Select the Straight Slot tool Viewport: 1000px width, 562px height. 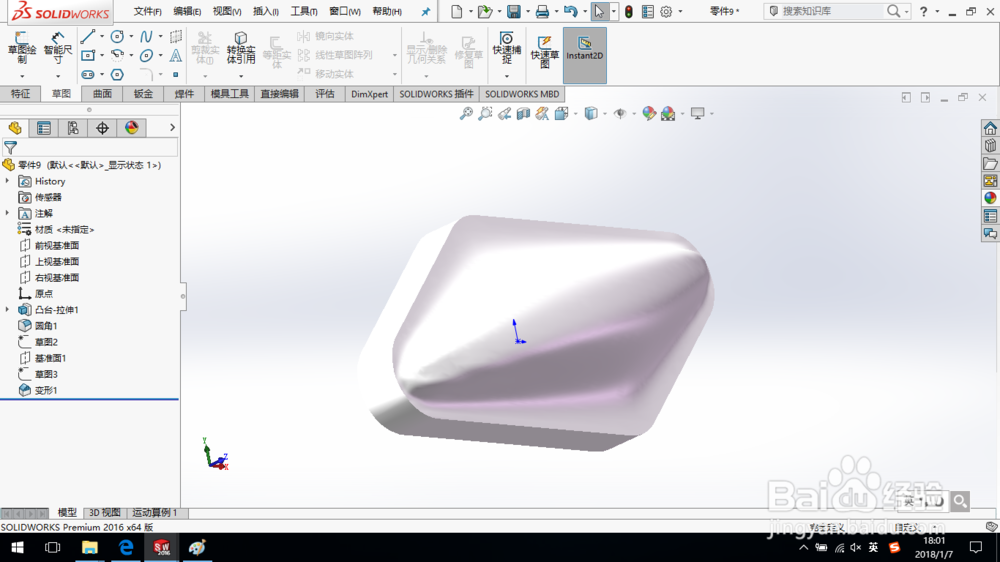(88, 75)
